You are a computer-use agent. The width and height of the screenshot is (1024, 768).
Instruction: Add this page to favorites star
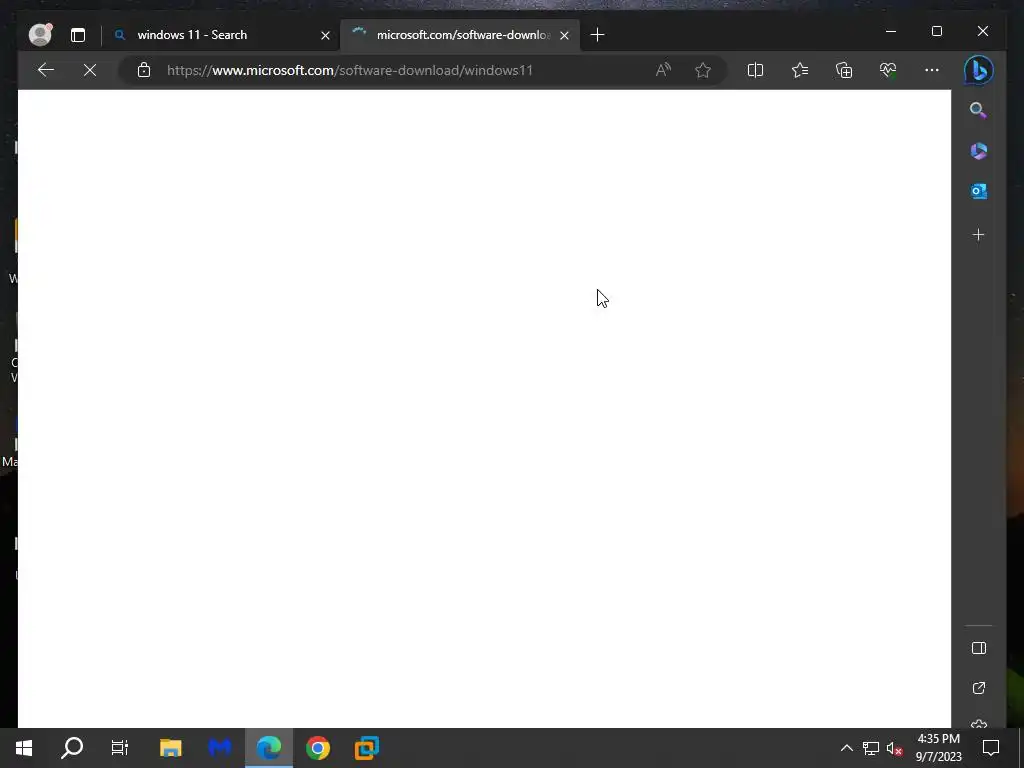pyautogui.click(x=703, y=70)
